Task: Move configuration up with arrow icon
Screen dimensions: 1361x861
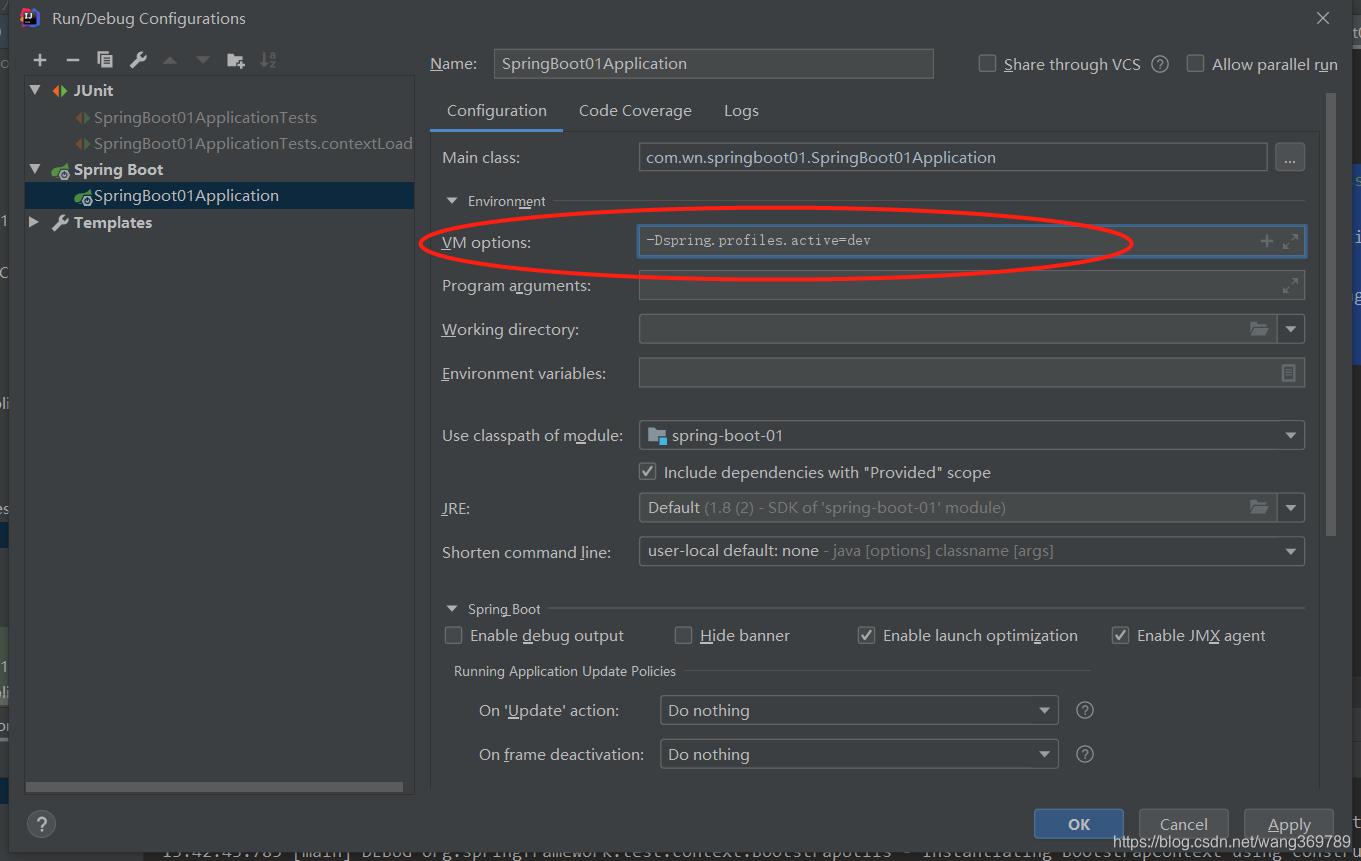Action: pos(170,60)
